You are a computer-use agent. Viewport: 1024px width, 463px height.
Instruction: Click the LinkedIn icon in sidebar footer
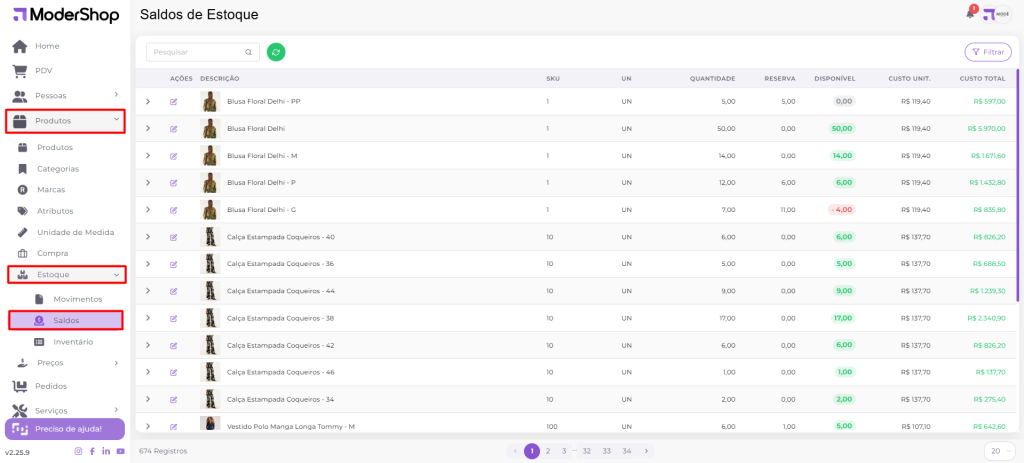pos(106,452)
